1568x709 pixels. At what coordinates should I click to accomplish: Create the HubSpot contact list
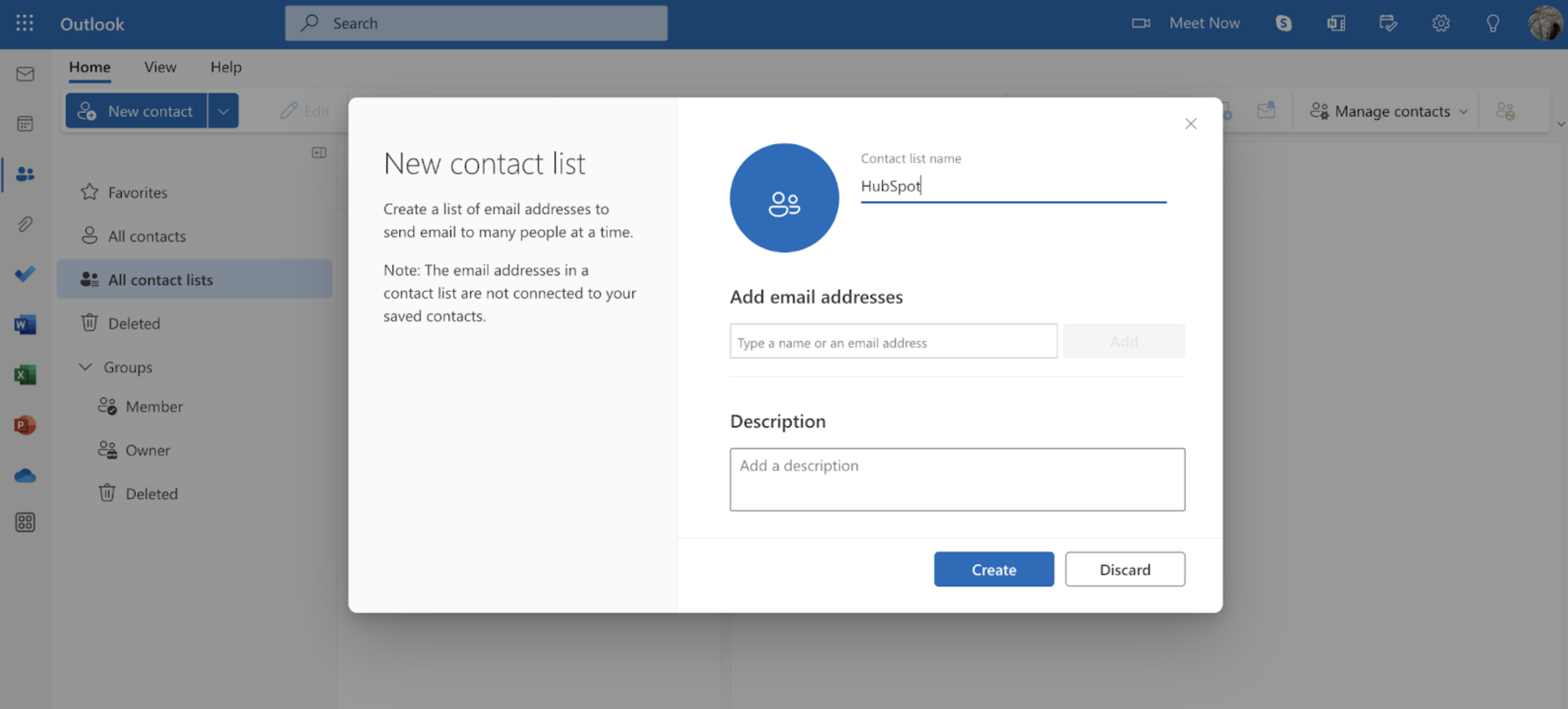point(994,569)
